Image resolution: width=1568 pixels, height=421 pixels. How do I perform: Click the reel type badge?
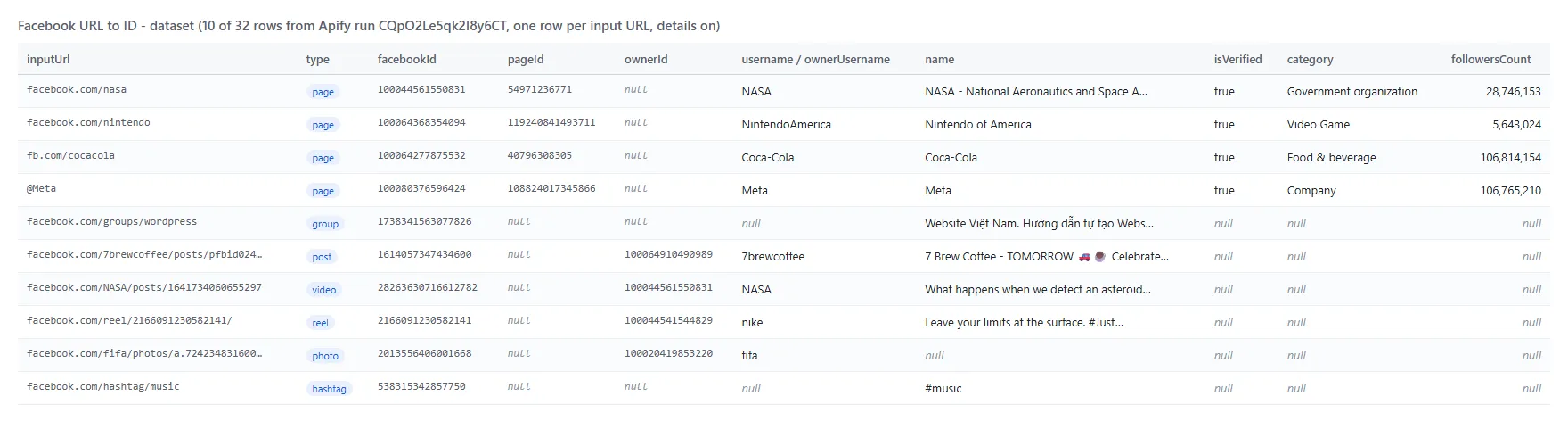click(x=320, y=323)
